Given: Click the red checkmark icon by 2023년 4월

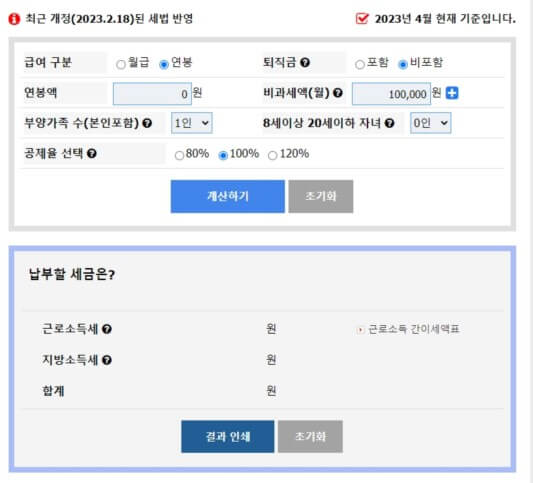Looking at the screenshot, I should [362, 18].
